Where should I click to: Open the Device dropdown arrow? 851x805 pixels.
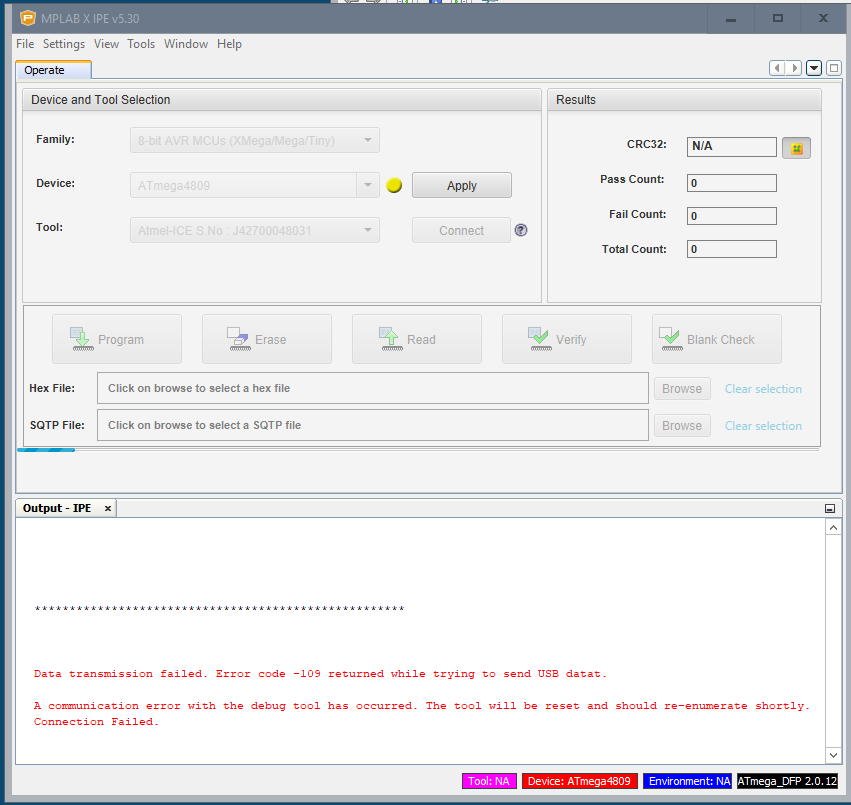pos(368,186)
